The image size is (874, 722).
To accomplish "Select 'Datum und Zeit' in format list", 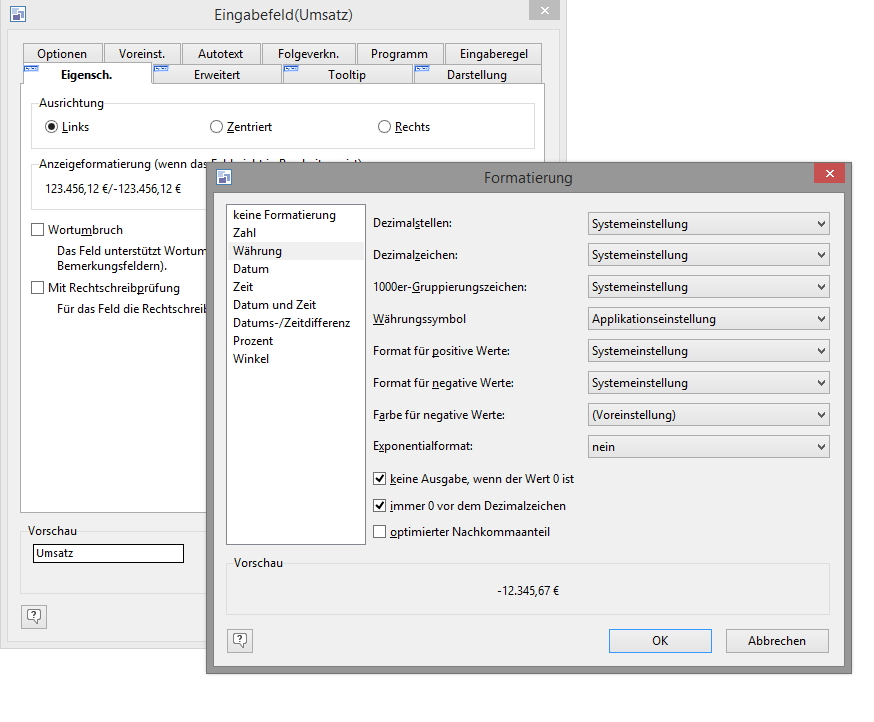I will (x=274, y=305).
